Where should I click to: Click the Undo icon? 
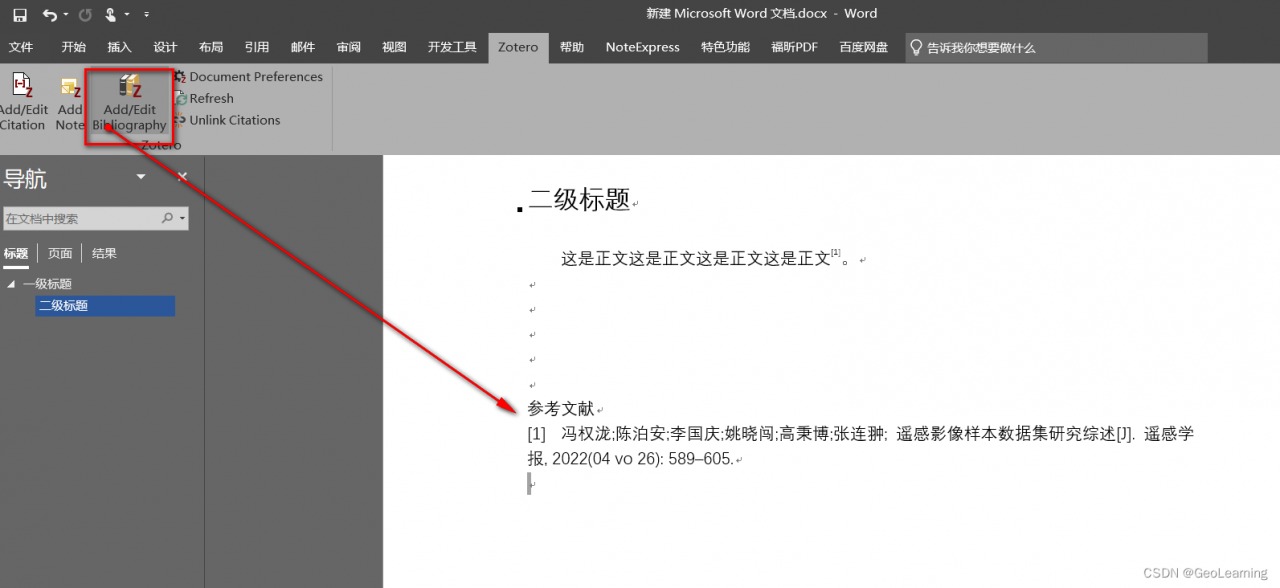pos(48,13)
